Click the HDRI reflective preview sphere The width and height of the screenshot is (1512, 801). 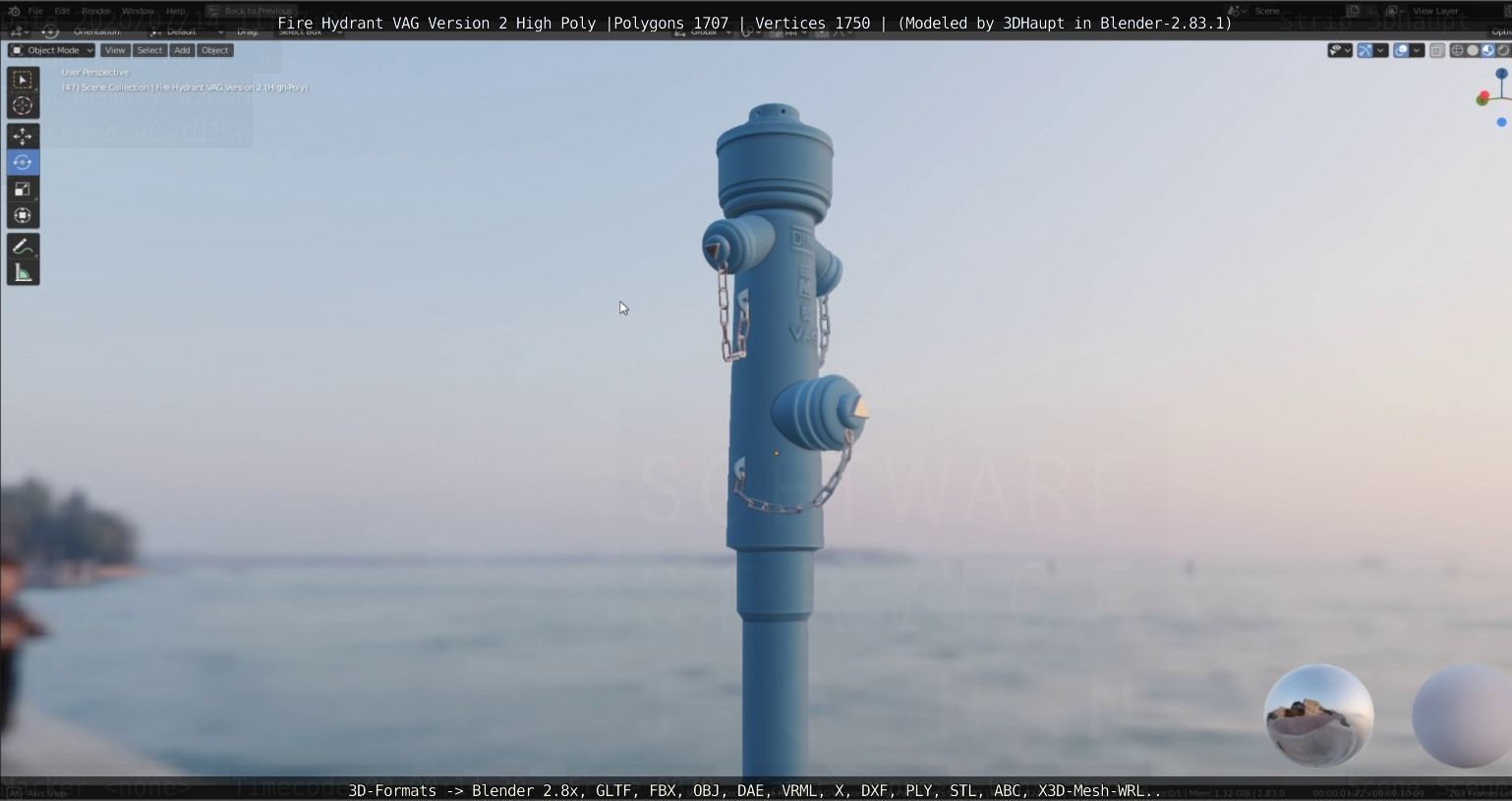(1318, 715)
